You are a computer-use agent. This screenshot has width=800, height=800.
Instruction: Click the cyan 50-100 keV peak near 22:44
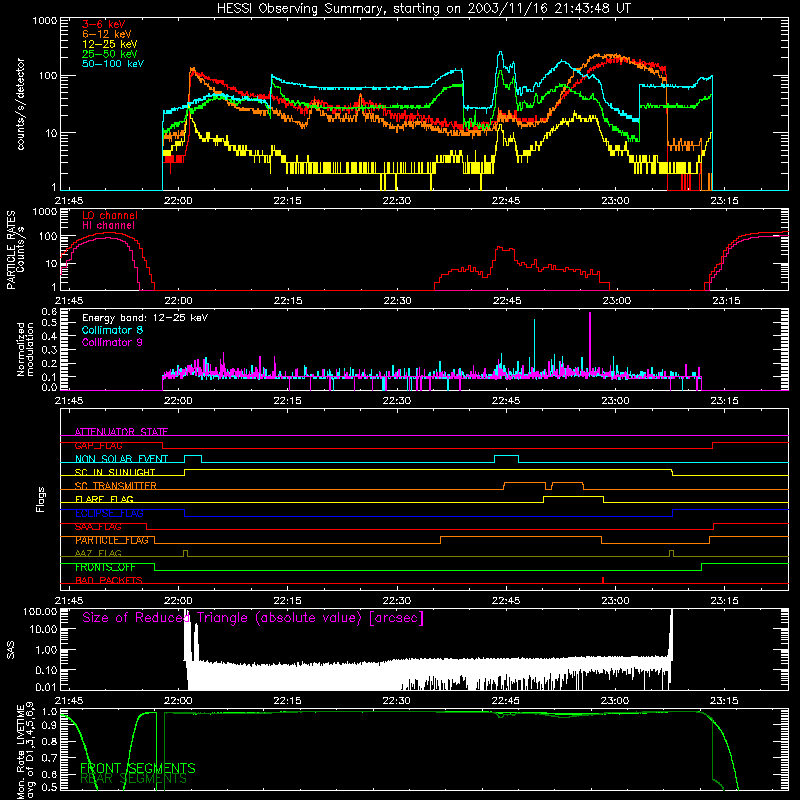501,53
